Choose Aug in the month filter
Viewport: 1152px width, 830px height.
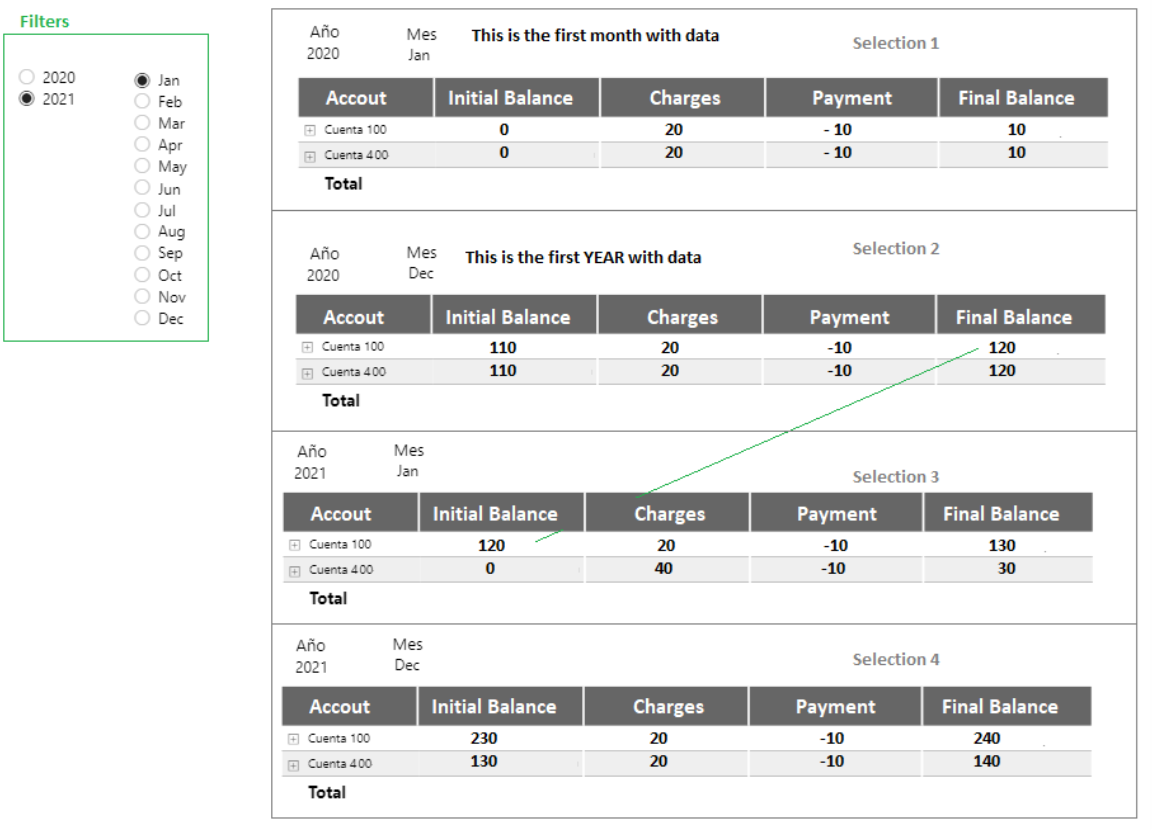click(143, 231)
